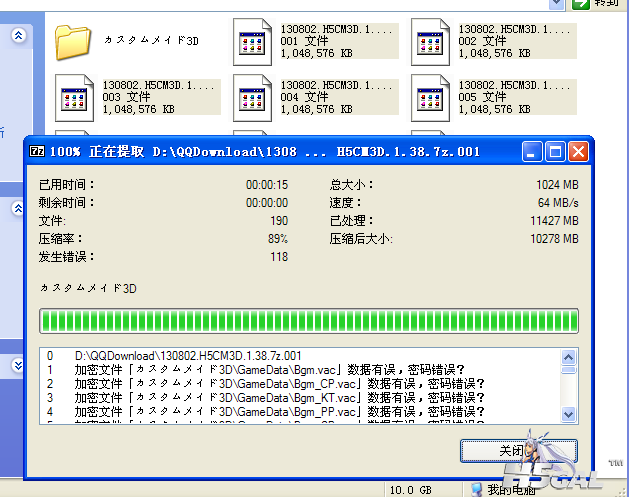This screenshot has width=629, height=497.
Task: Select the 130802.H5CM3D 005 file icon
Action: pos(430,98)
